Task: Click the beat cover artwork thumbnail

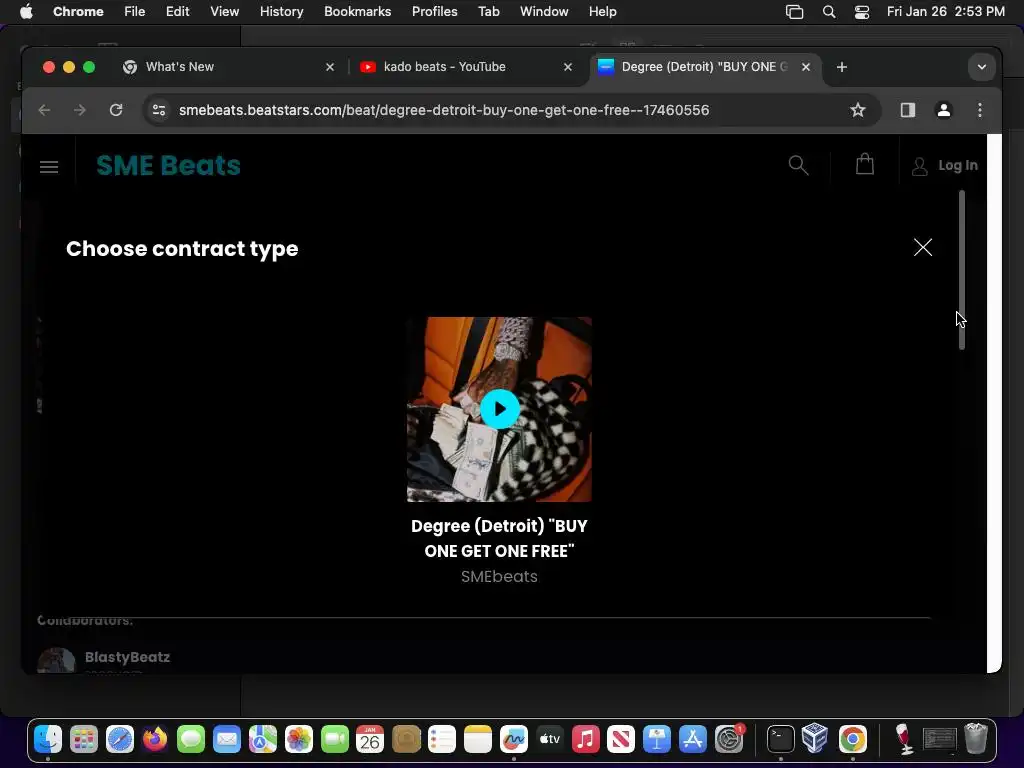Action: 500,409
